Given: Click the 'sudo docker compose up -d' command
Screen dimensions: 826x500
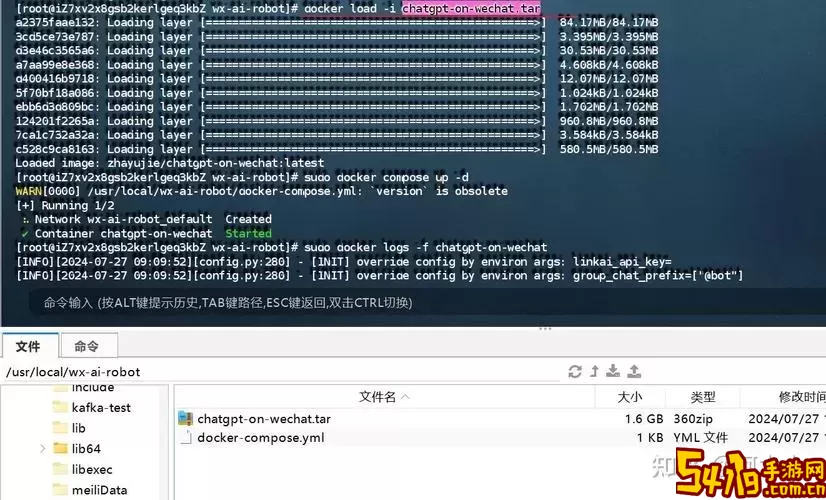Looking at the screenshot, I should 386,177.
